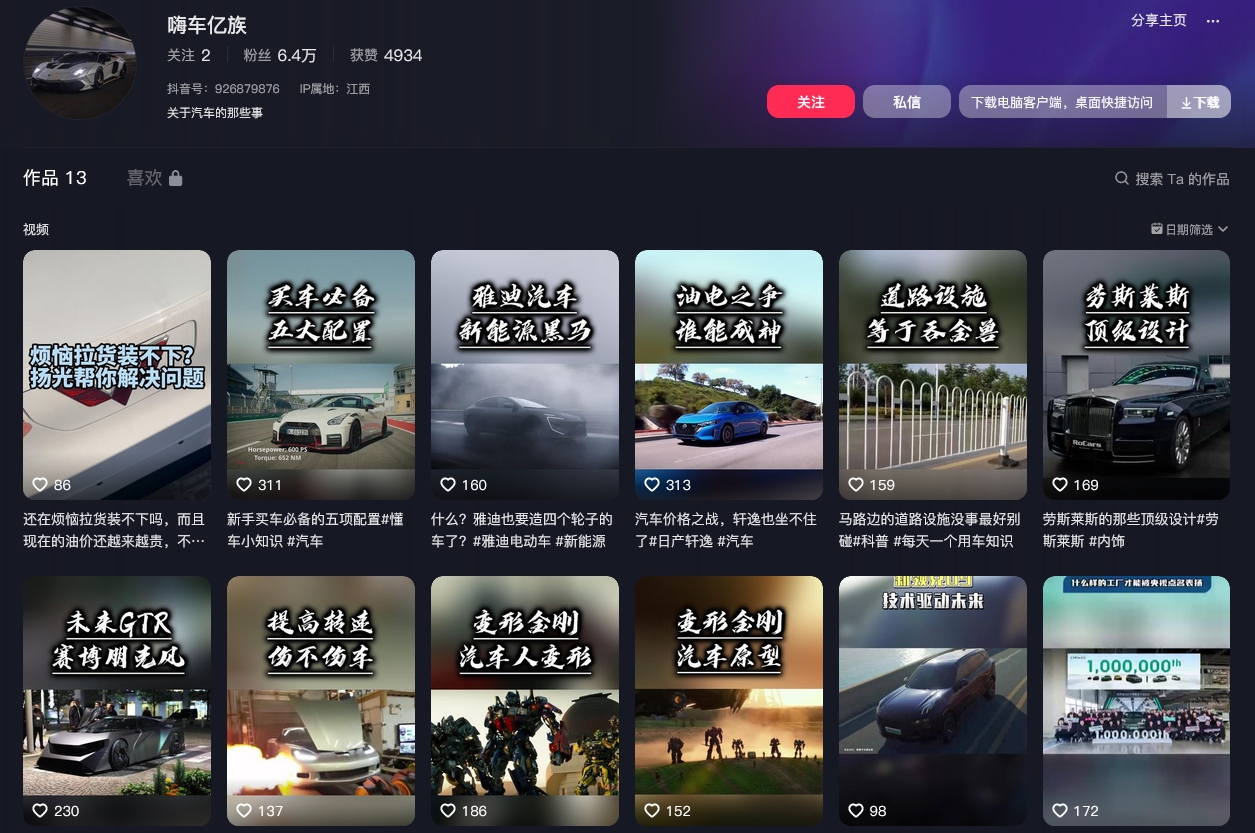Image resolution: width=1255 pixels, height=833 pixels.
Task: Click the IP属地: 江西 text
Action: click(335, 89)
